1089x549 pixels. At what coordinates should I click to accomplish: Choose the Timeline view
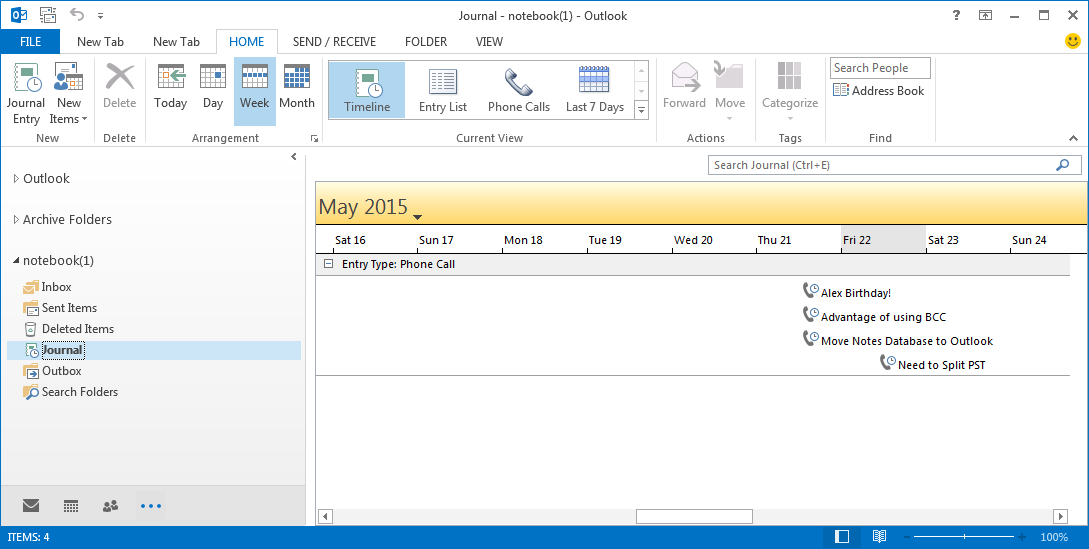367,90
